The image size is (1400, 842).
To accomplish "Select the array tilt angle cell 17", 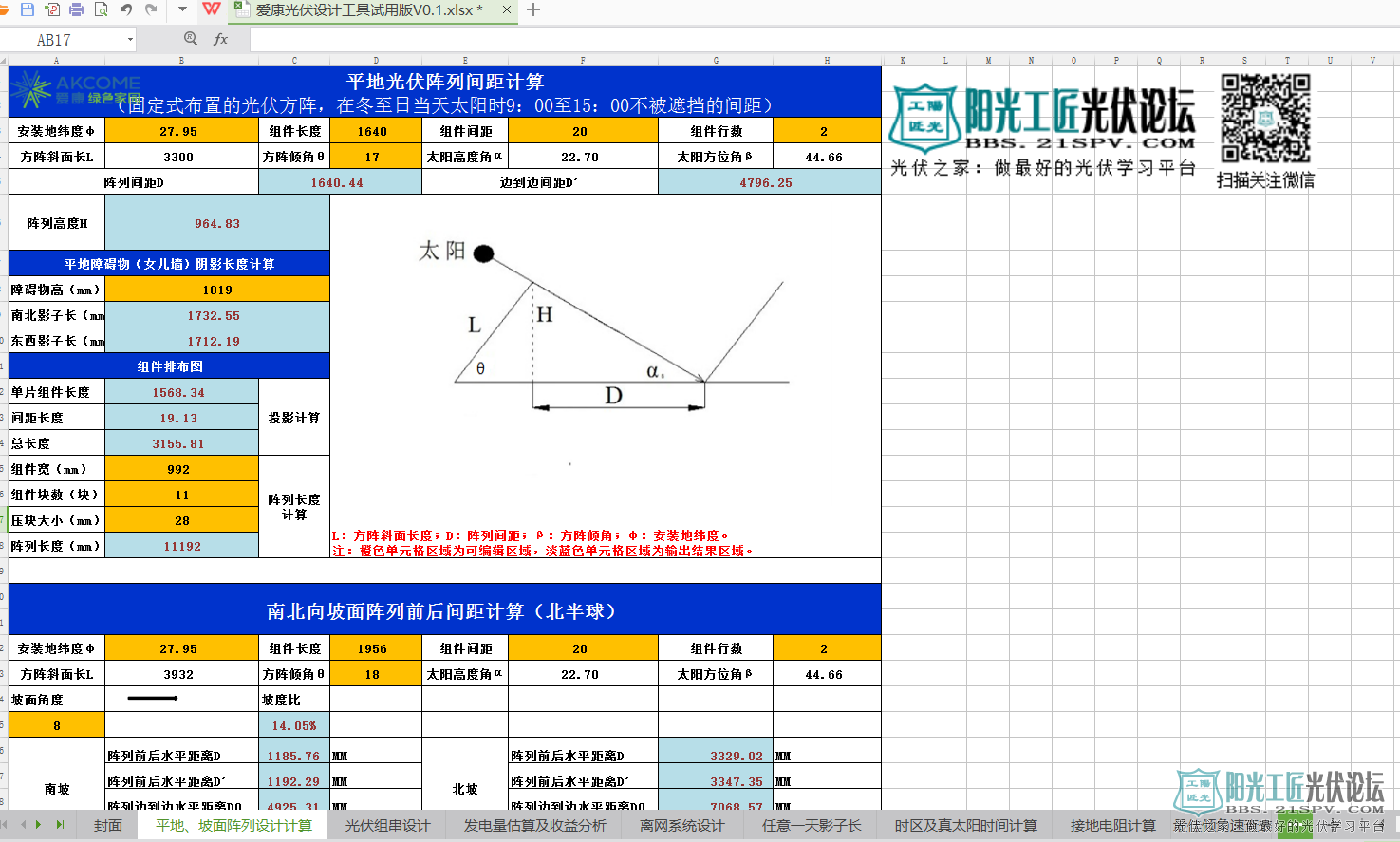I will pos(376,157).
